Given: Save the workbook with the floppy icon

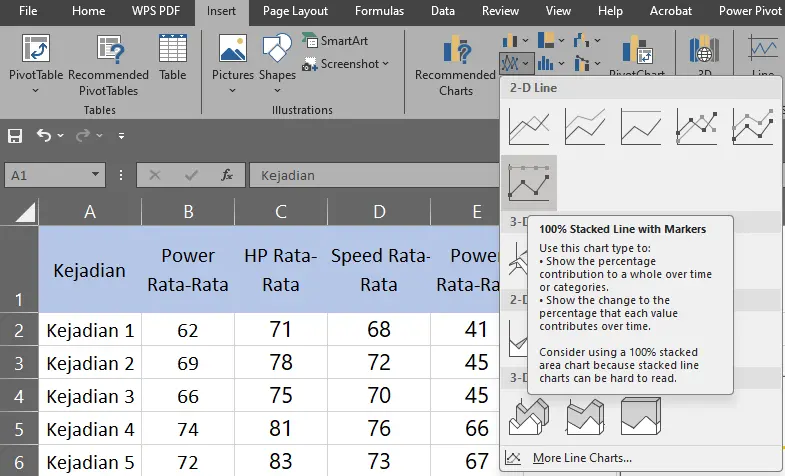Looking at the screenshot, I should 15,136.
